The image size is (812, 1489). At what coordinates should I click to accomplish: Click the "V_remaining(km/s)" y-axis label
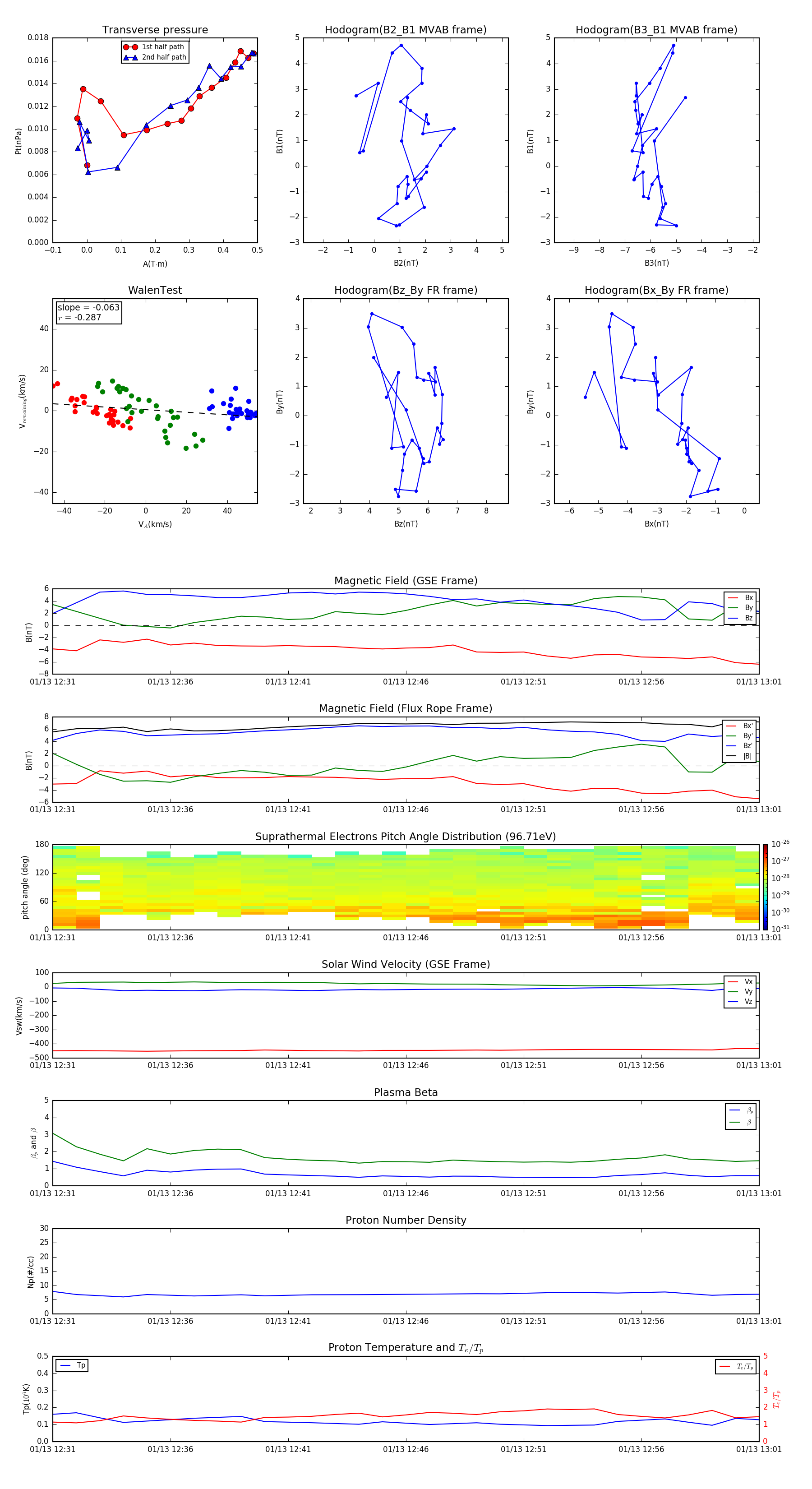22,401
